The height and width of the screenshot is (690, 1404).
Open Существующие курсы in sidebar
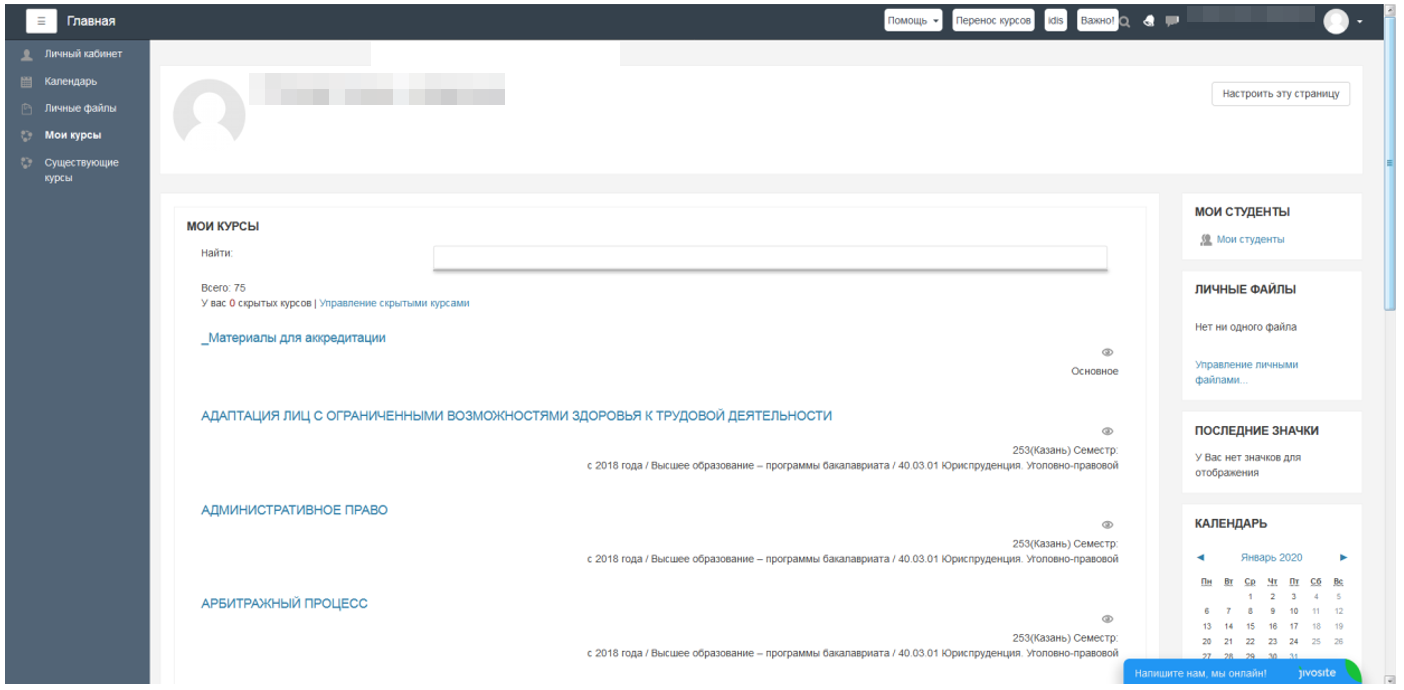click(x=81, y=170)
